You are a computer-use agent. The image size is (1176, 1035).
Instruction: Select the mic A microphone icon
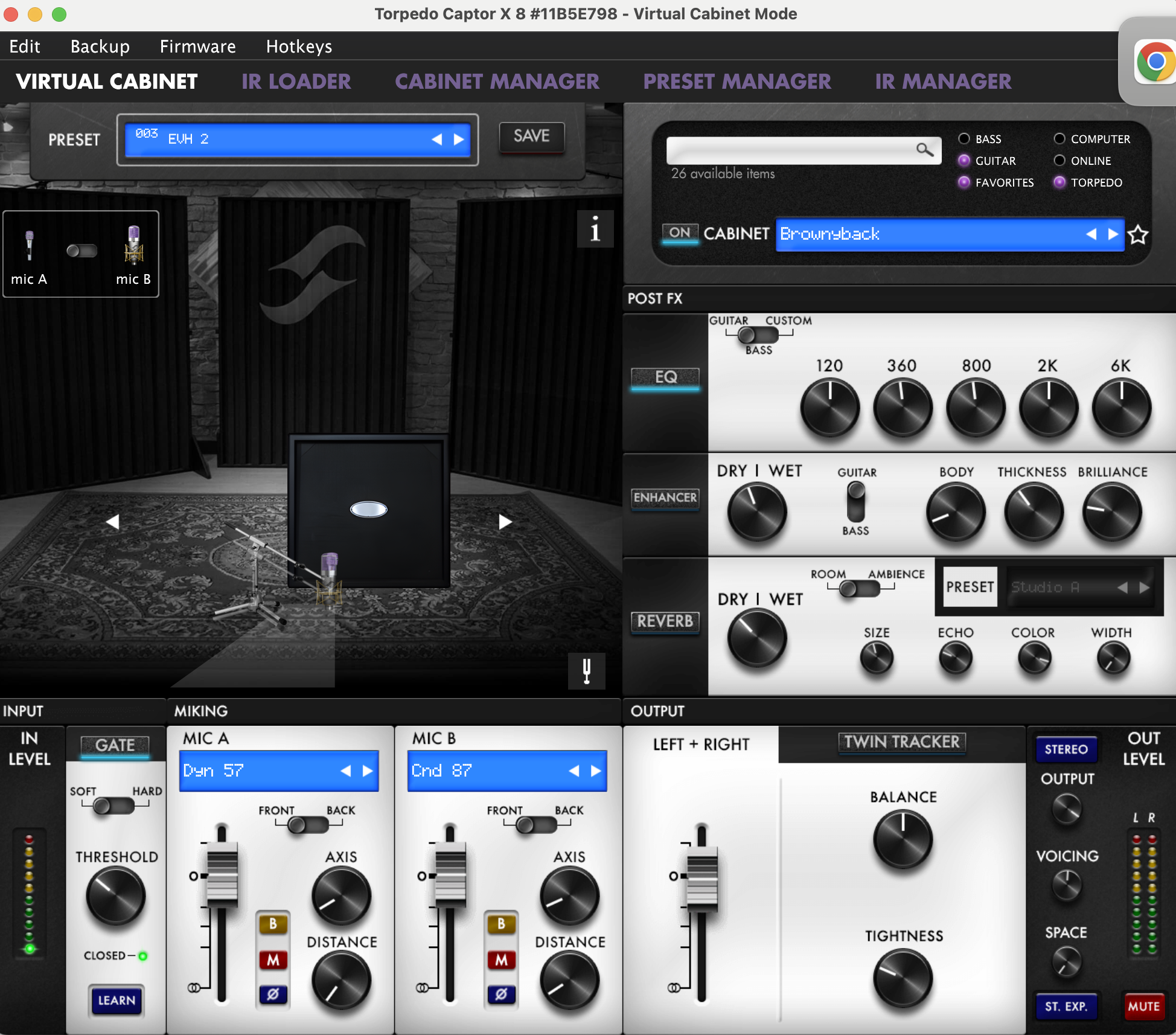click(x=28, y=246)
